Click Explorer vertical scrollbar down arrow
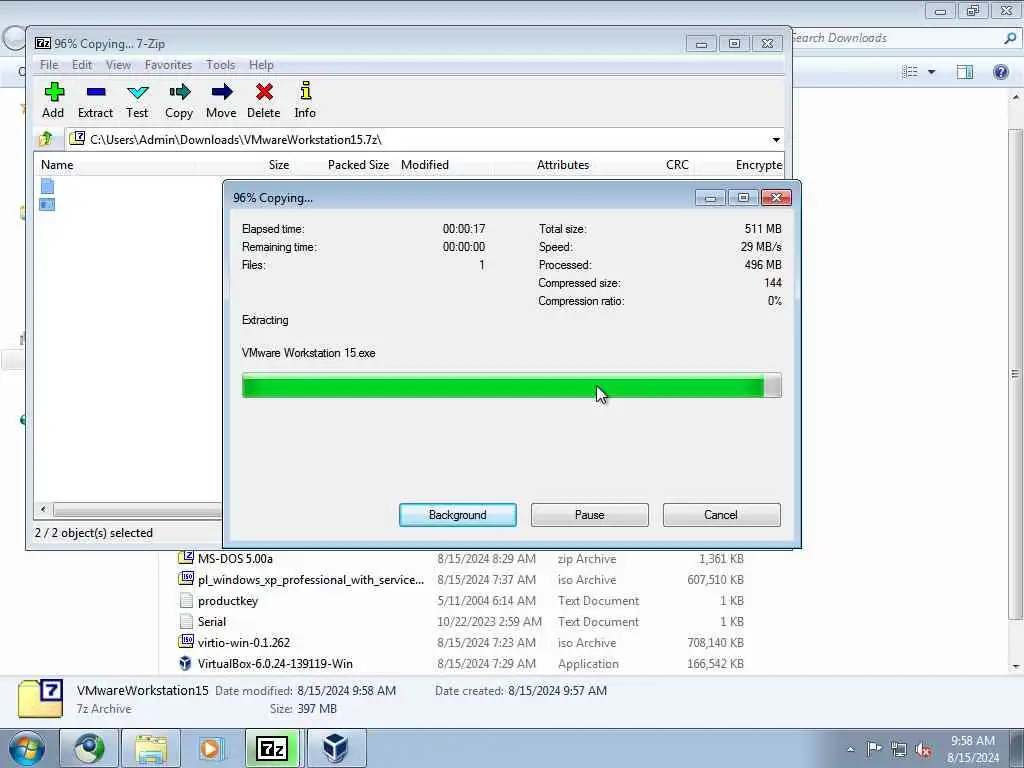This screenshot has width=1024, height=768. coord(1016,666)
